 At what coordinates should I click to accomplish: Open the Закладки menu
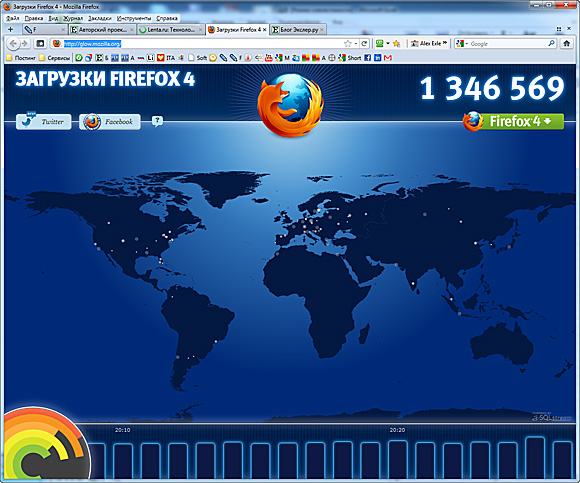click(x=100, y=18)
